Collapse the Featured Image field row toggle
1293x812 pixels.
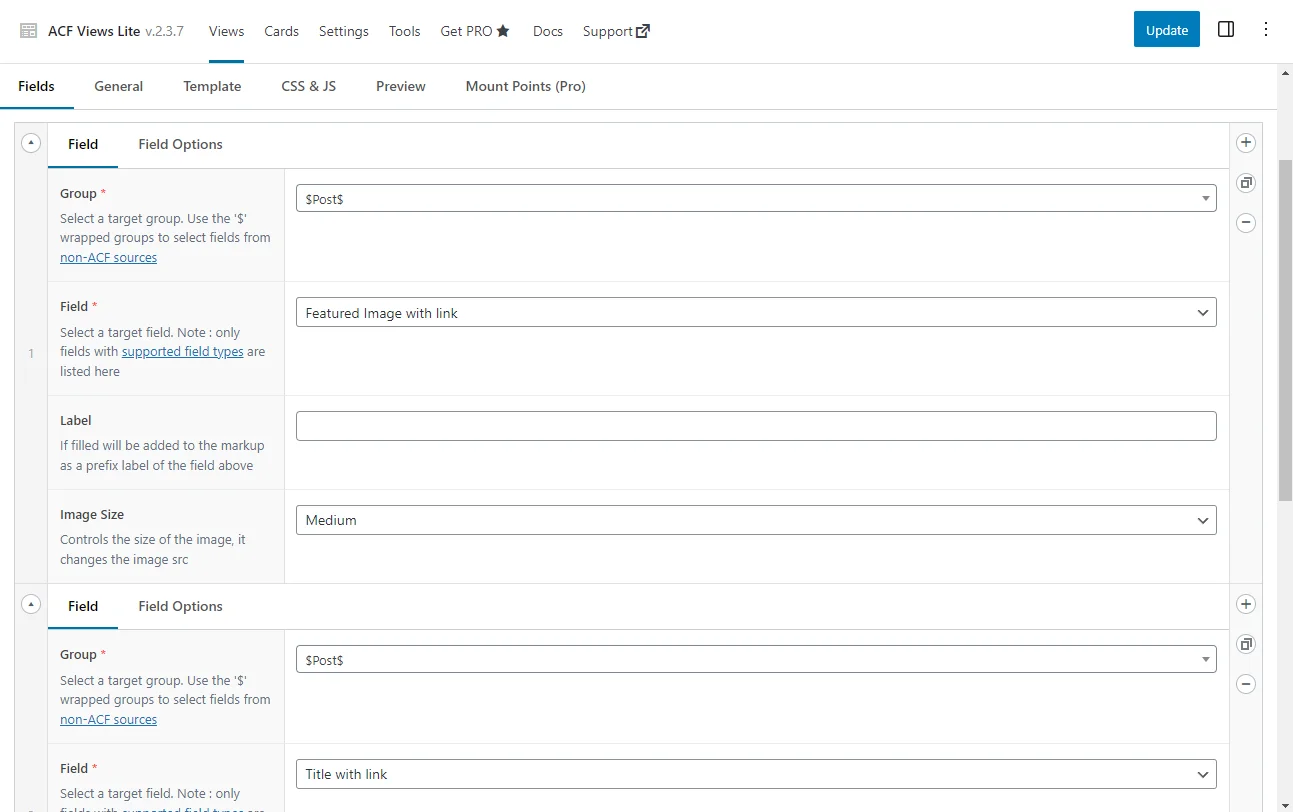31,143
